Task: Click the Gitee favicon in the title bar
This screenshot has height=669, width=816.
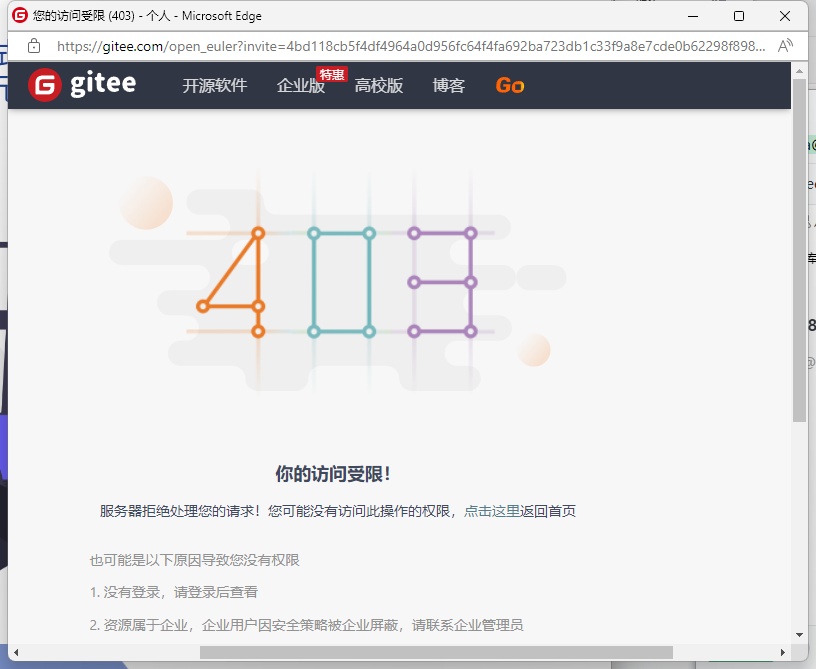Action: [19, 16]
